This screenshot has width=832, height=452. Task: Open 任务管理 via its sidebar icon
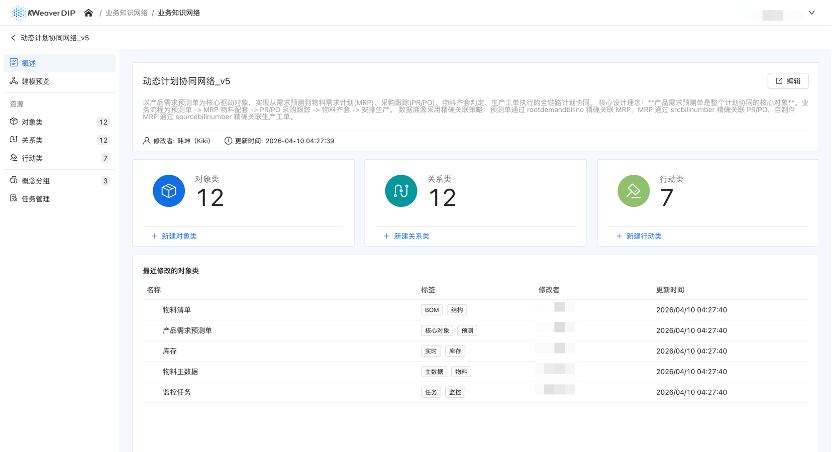pos(14,198)
